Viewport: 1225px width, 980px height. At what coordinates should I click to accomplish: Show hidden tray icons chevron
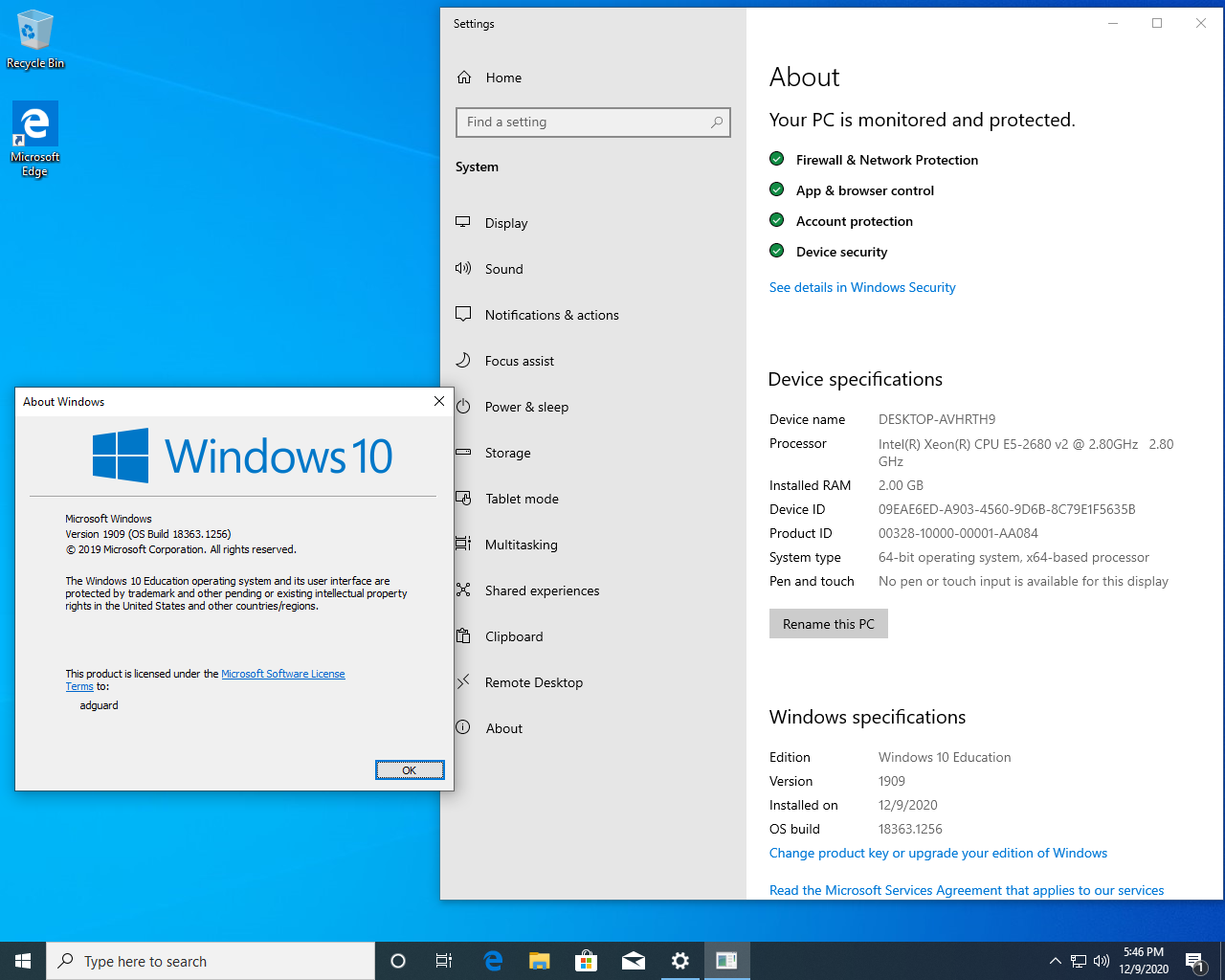point(1055,961)
